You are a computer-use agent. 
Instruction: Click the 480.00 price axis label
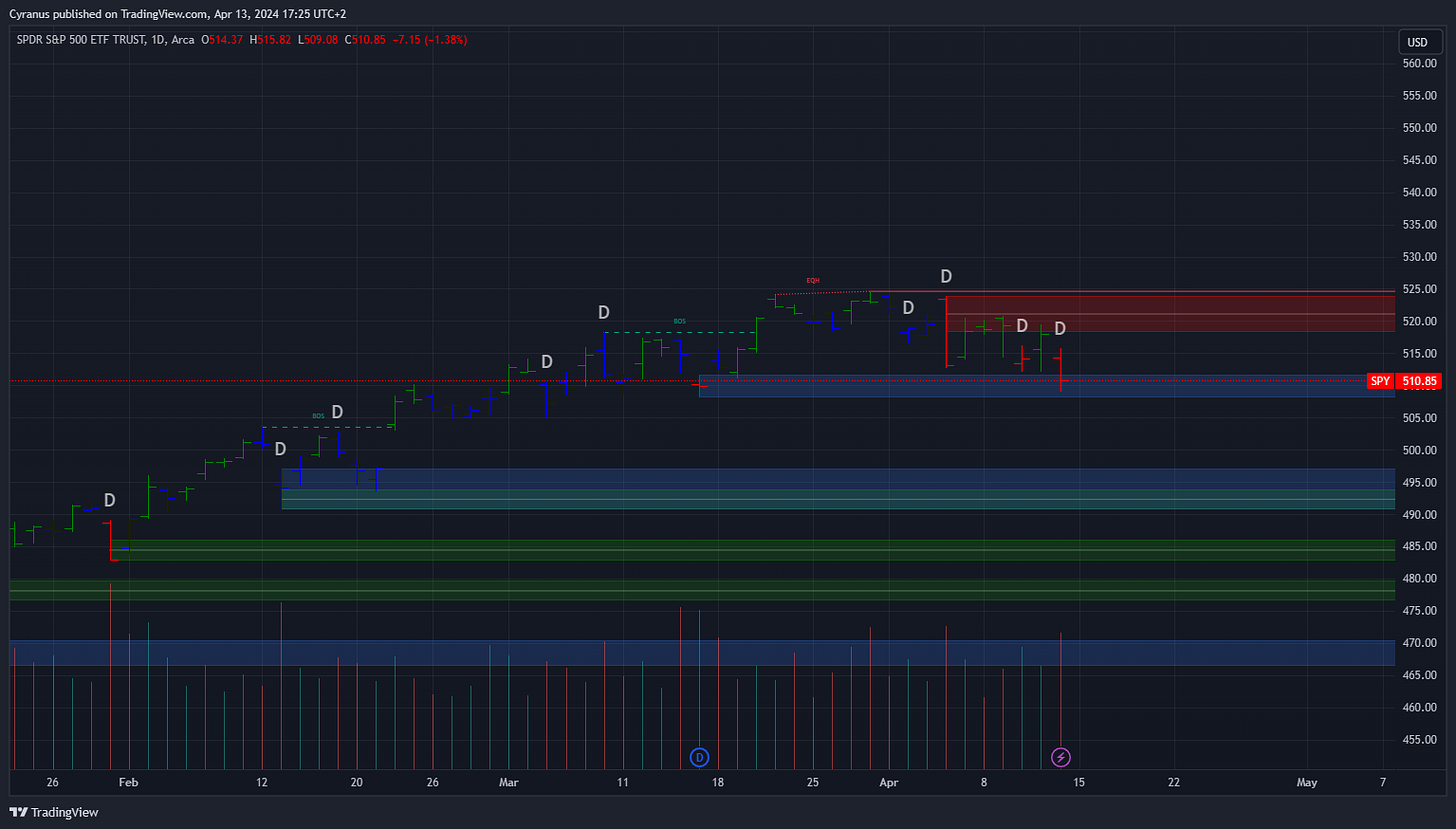coord(1420,578)
